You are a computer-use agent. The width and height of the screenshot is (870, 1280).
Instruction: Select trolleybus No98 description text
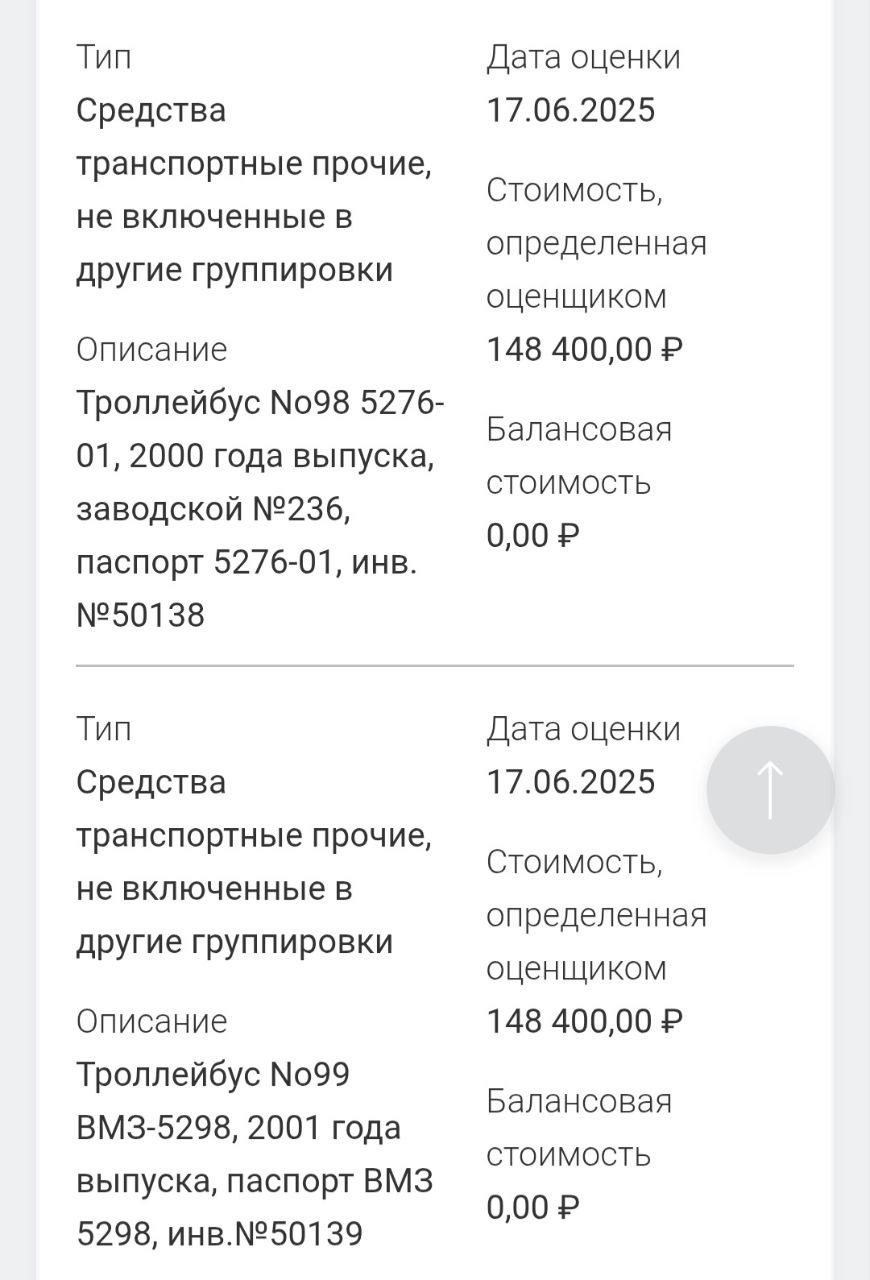click(x=260, y=509)
